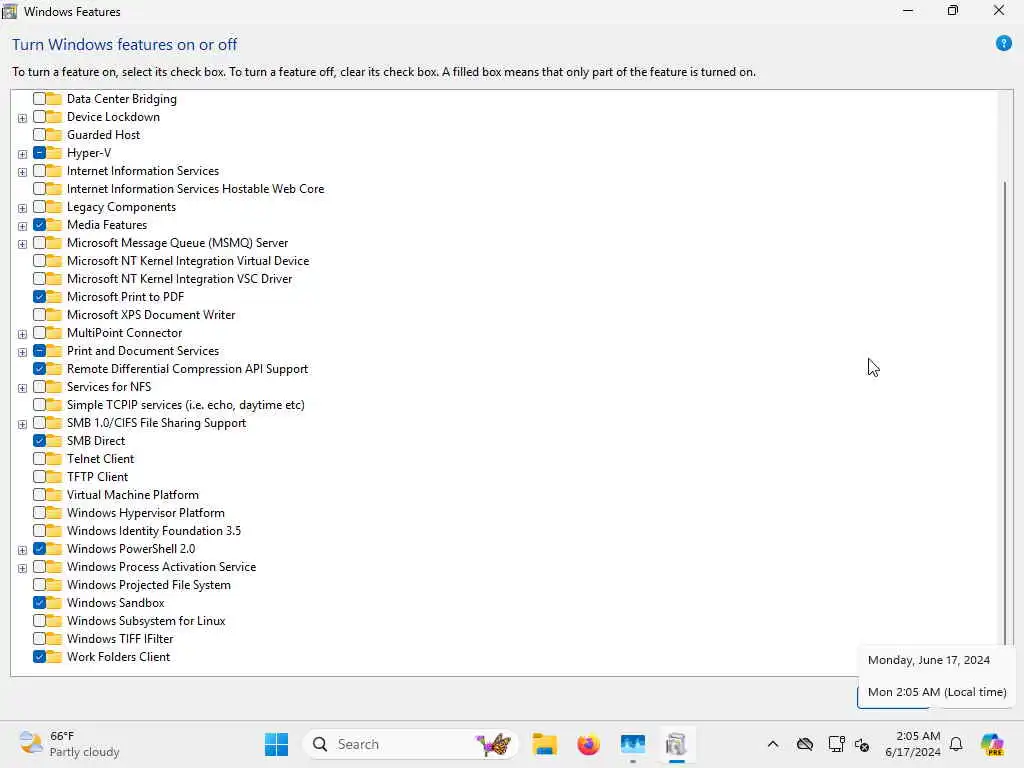The image size is (1024, 768).
Task: Select "Microsoft Message Queue (MSMQ) Server" text
Action: pos(177,243)
